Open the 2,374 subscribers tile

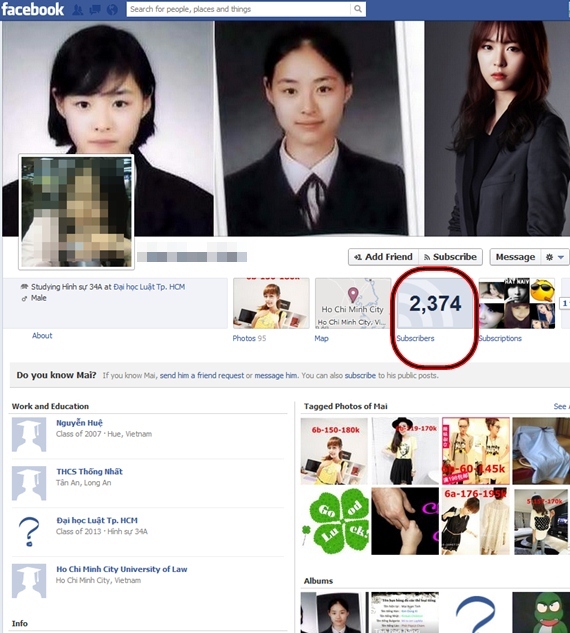[435, 303]
